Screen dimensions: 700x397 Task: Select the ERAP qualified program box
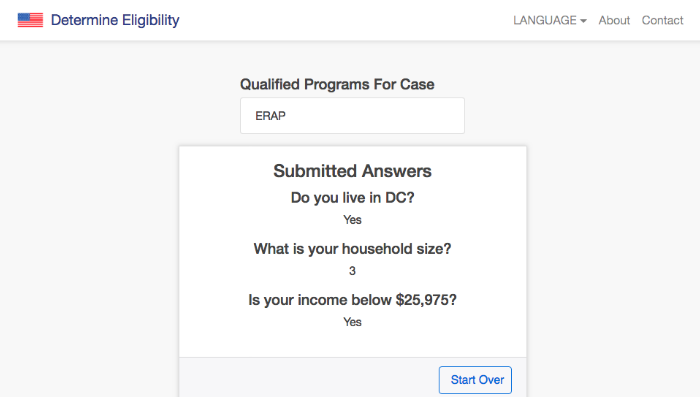coord(352,116)
